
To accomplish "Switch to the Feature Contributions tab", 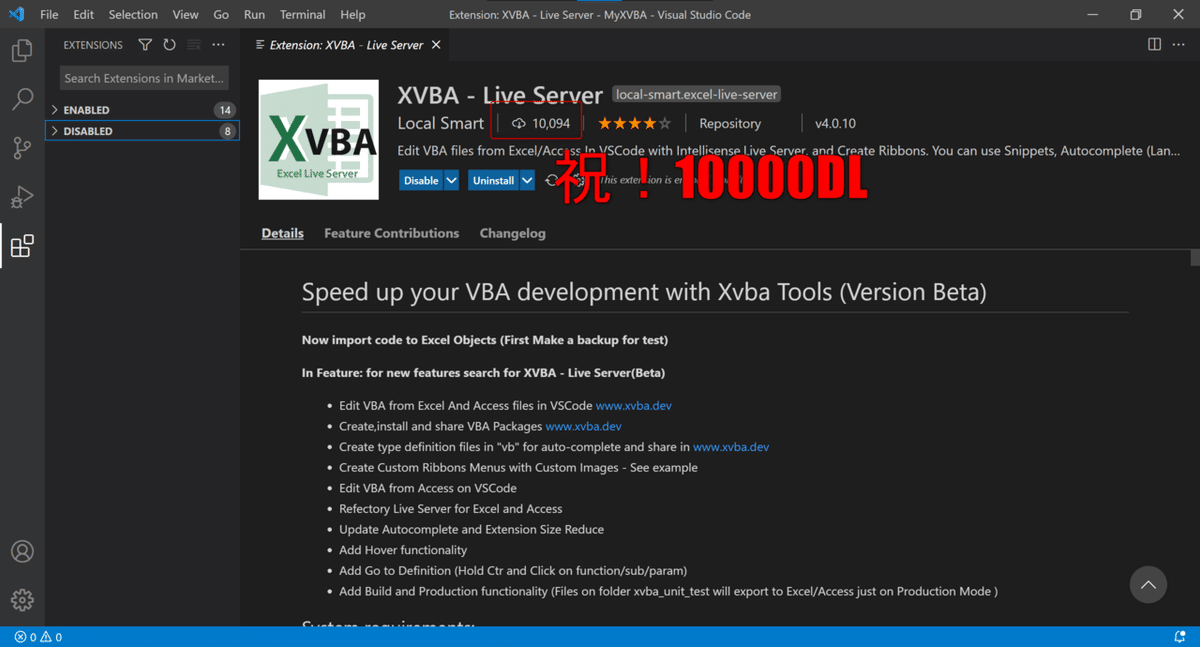I will [x=391, y=233].
